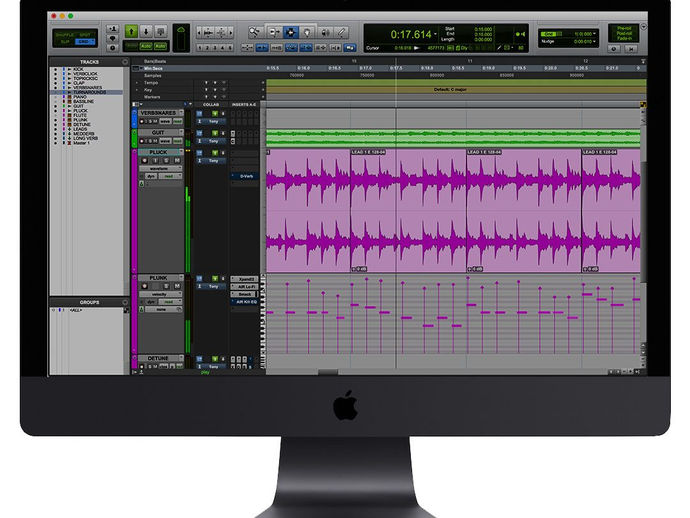Mute the PLUNK track
Screen dimensions: 690x518
click(177, 286)
